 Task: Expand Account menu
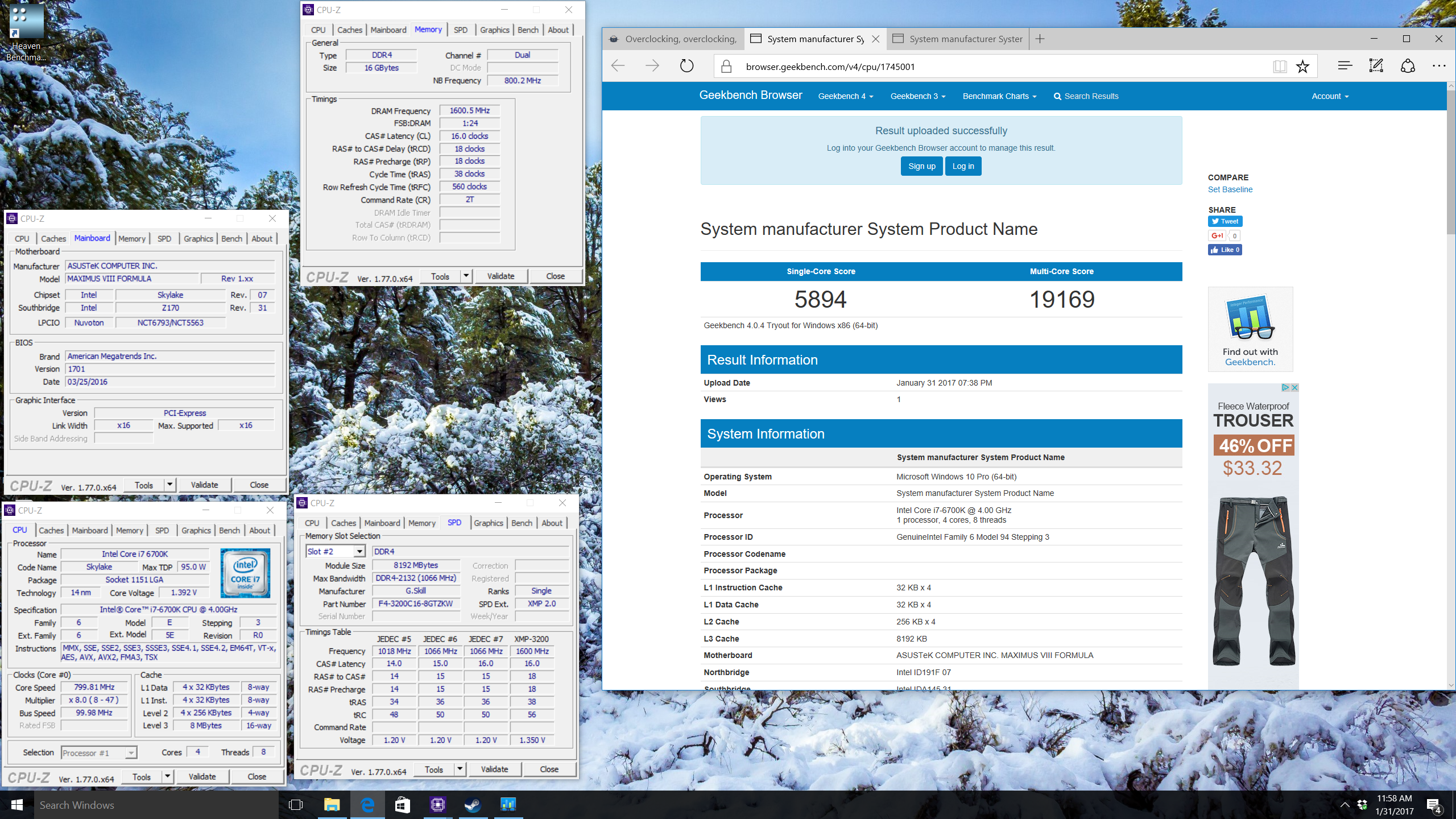(x=1330, y=96)
